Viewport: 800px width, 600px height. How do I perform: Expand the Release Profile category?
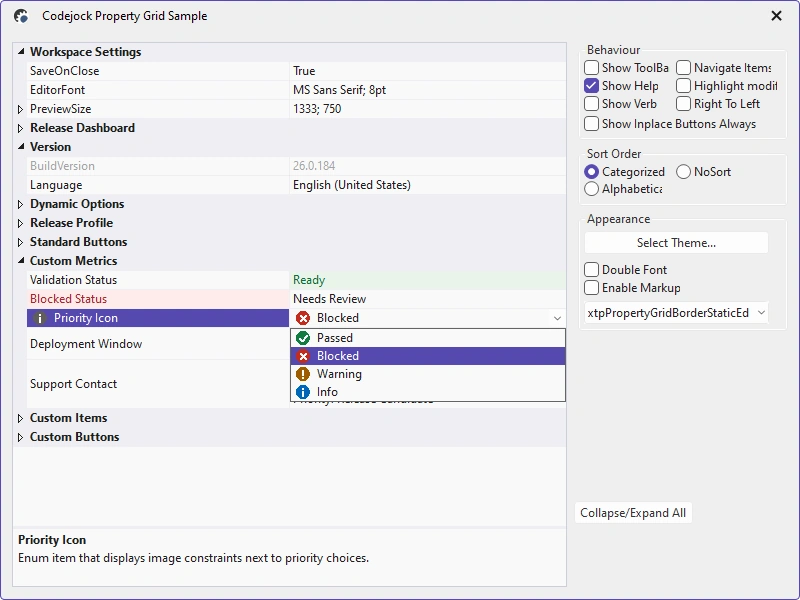pos(20,223)
